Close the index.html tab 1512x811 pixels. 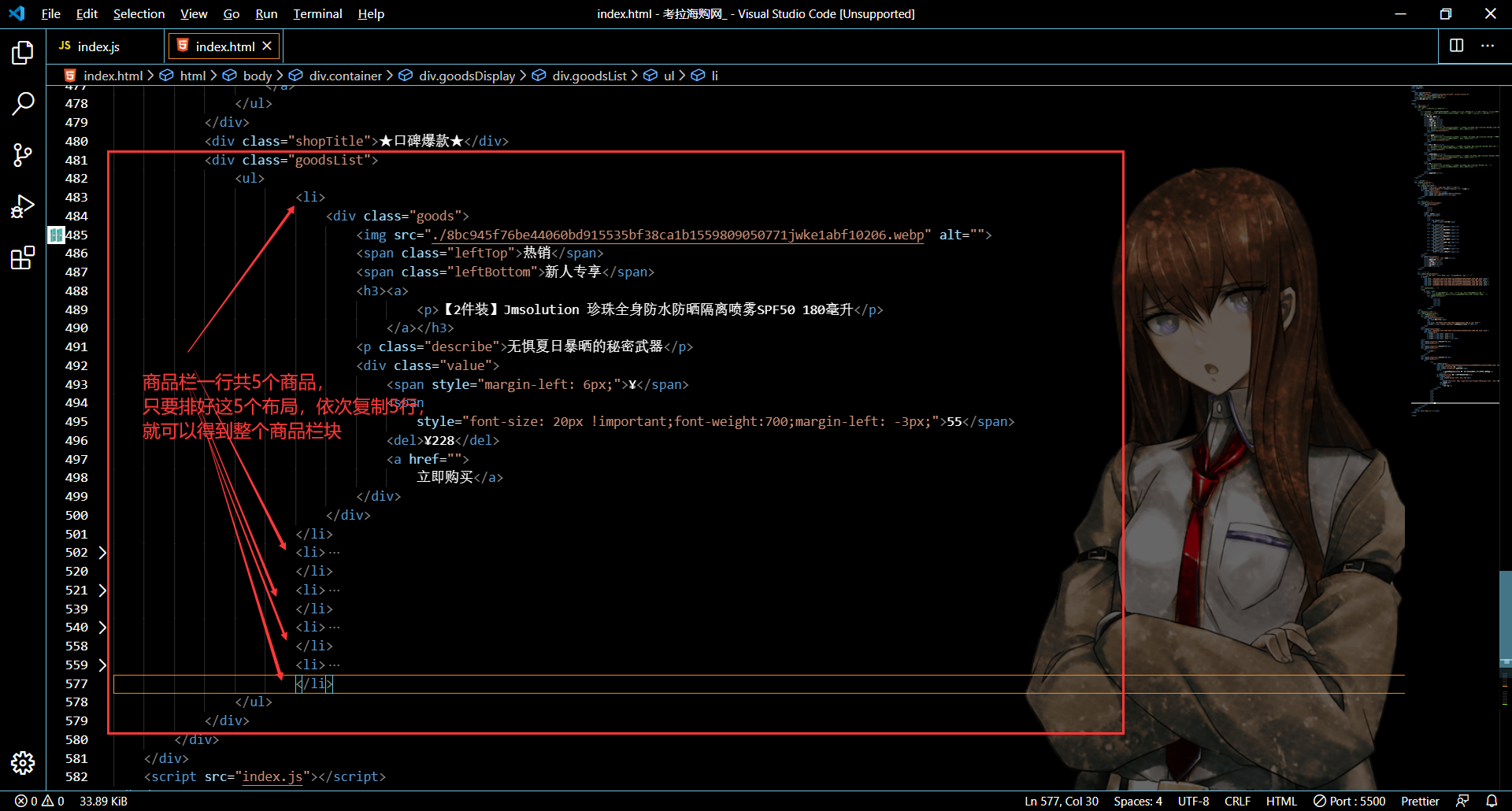267,46
